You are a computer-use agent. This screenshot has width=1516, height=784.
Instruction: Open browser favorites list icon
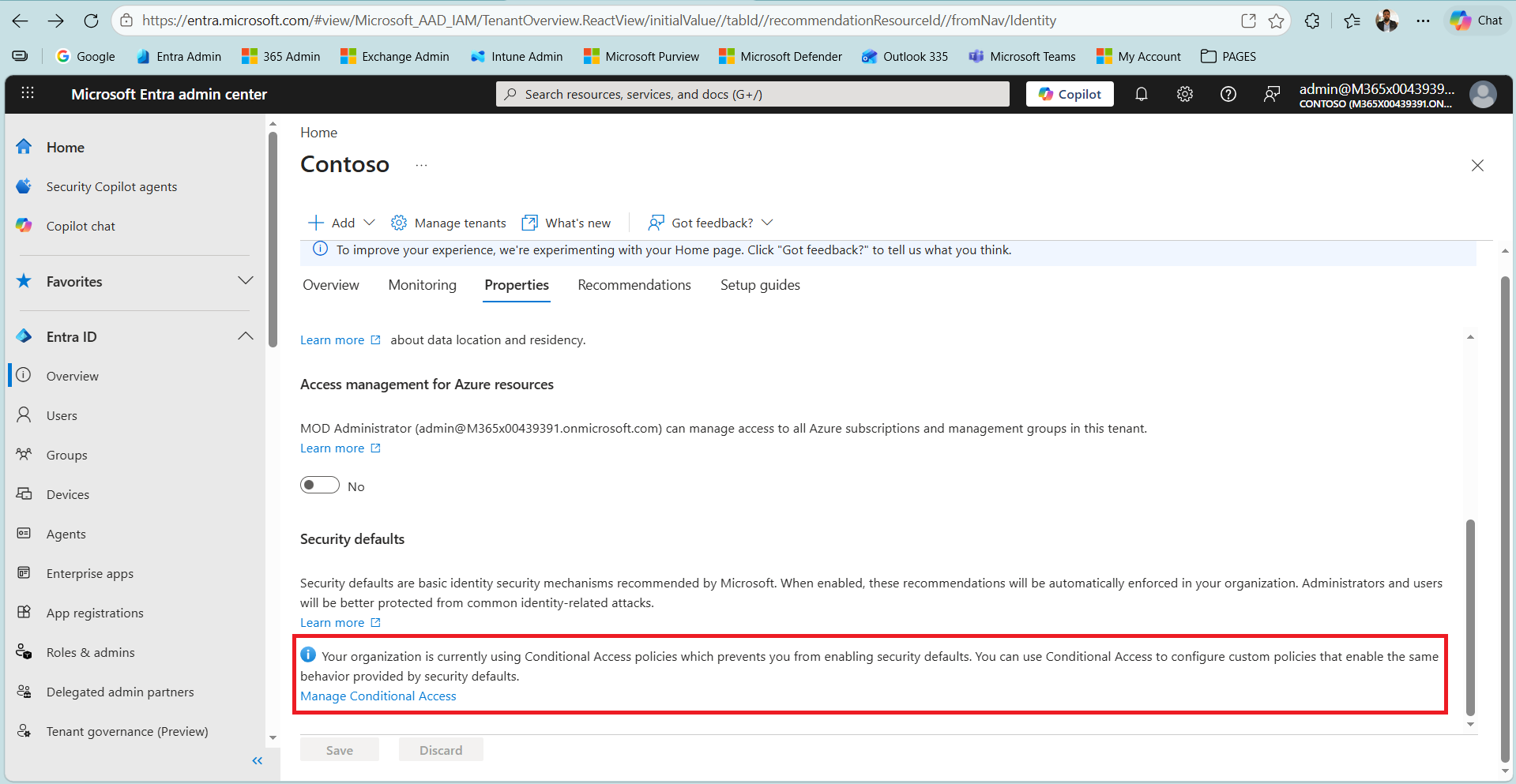(x=1352, y=21)
